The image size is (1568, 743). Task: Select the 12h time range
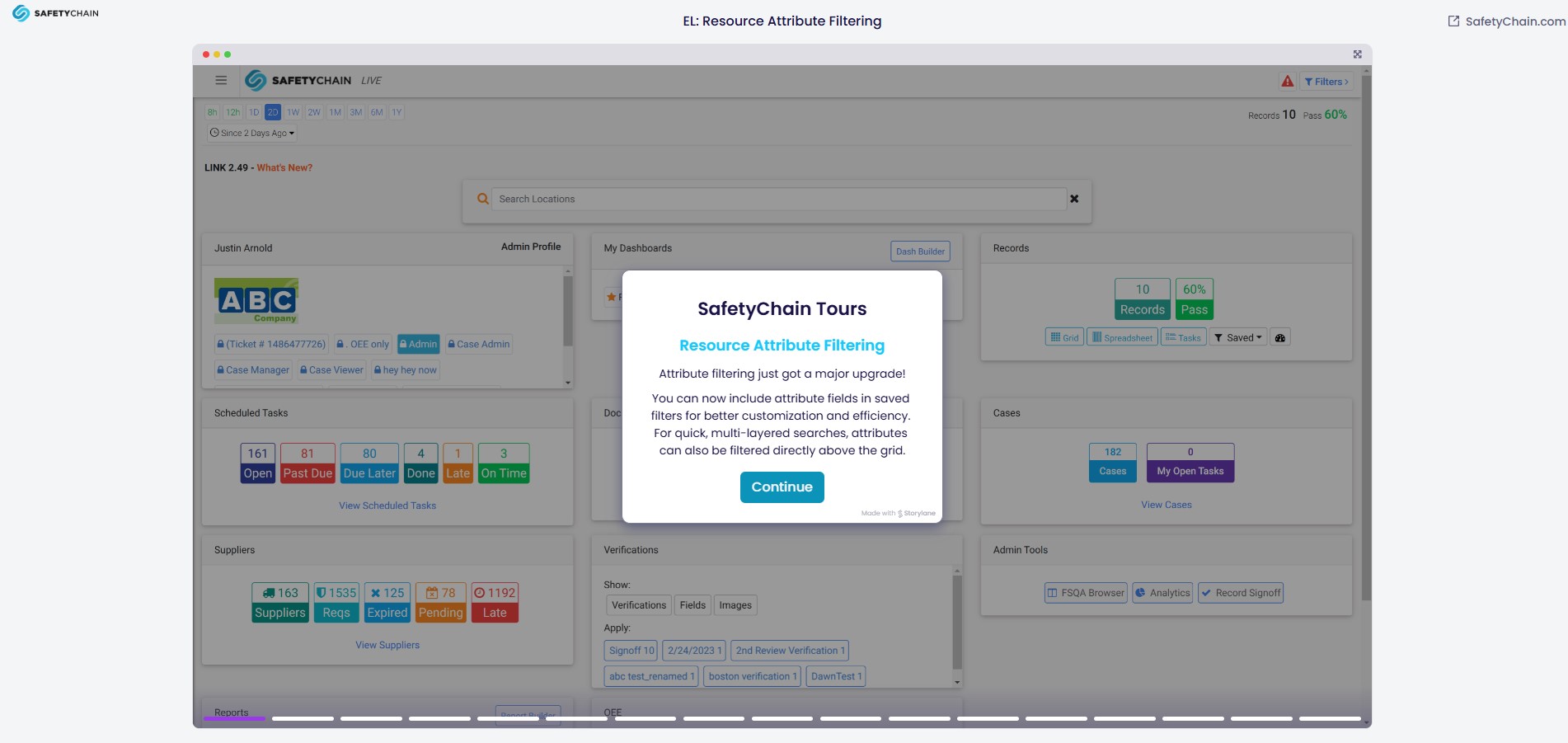click(233, 112)
